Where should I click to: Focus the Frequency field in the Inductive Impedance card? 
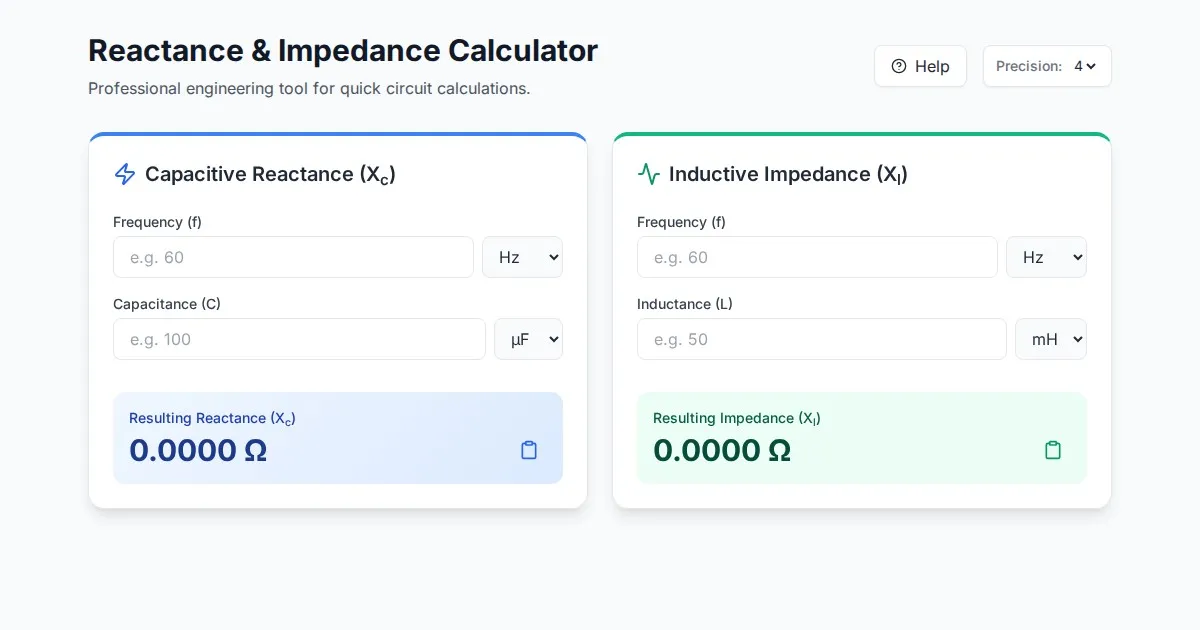click(x=817, y=257)
